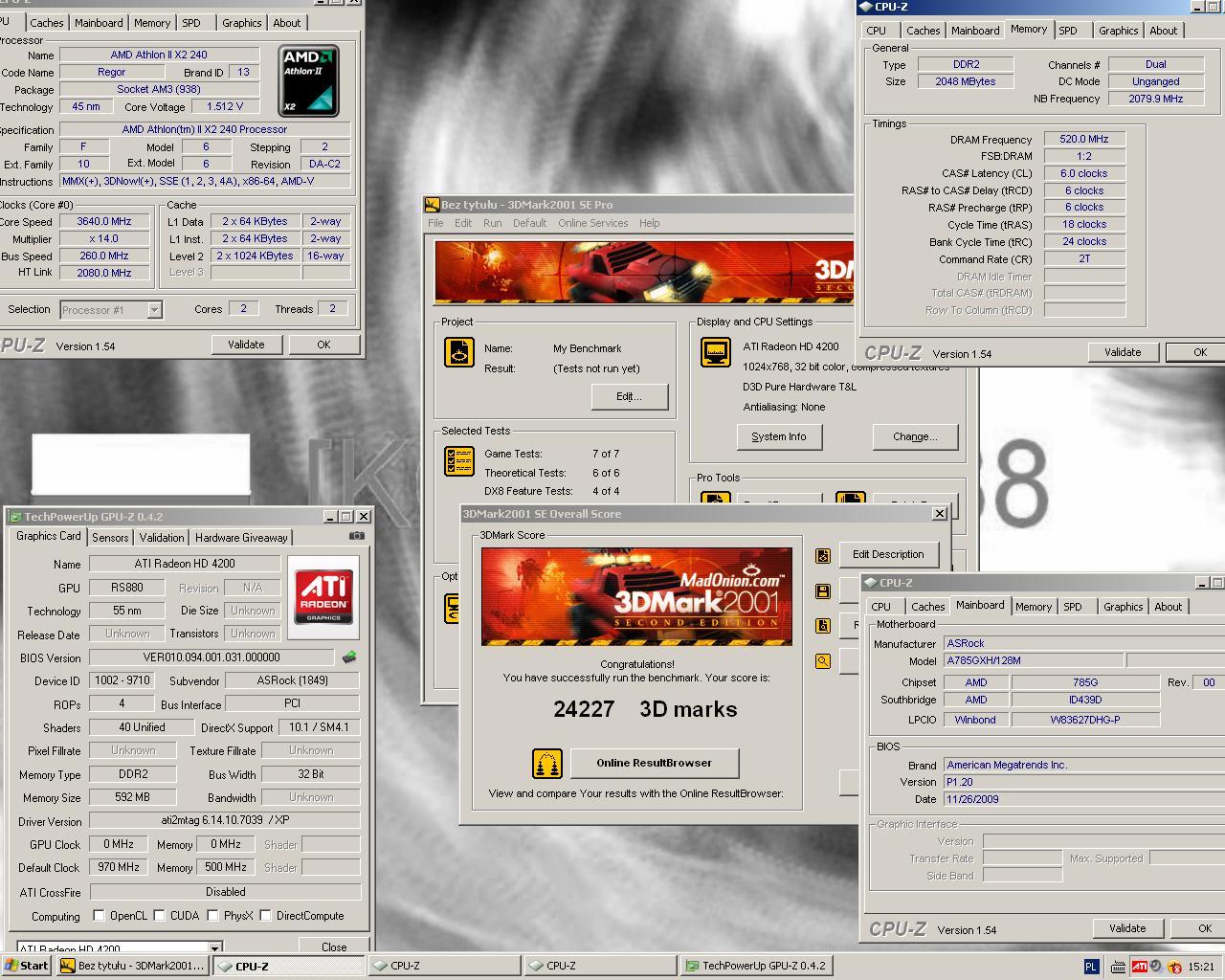Click Validate in the Mainboard CPU-Z window

(x=1127, y=928)
